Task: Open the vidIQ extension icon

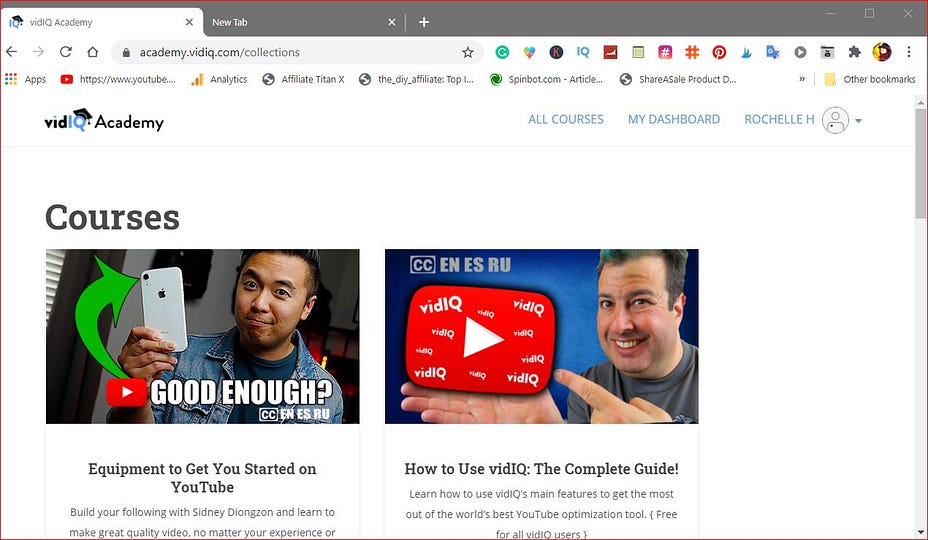Action: [583, 52]
